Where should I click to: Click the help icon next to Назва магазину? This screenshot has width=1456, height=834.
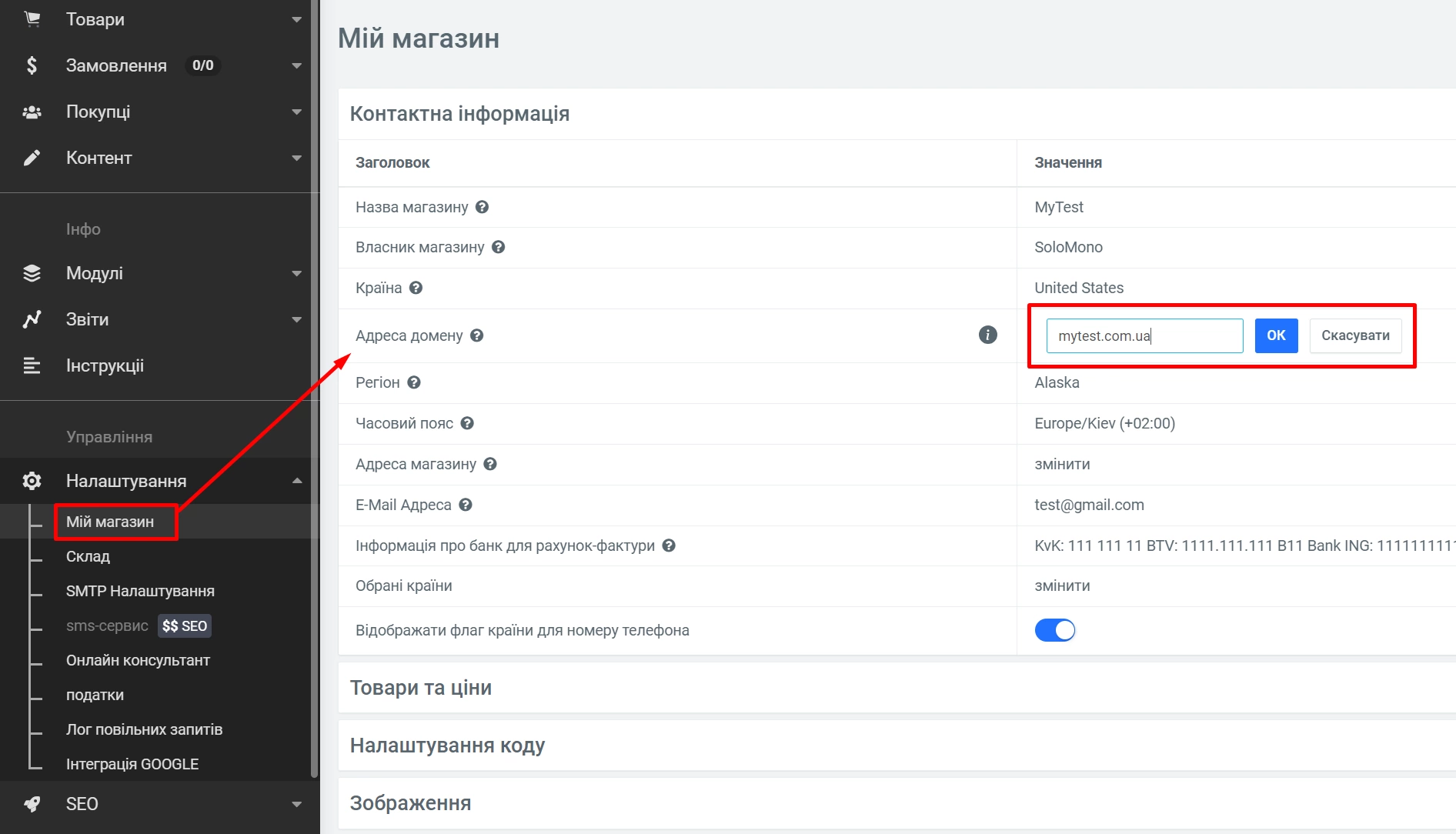[482, 207]
